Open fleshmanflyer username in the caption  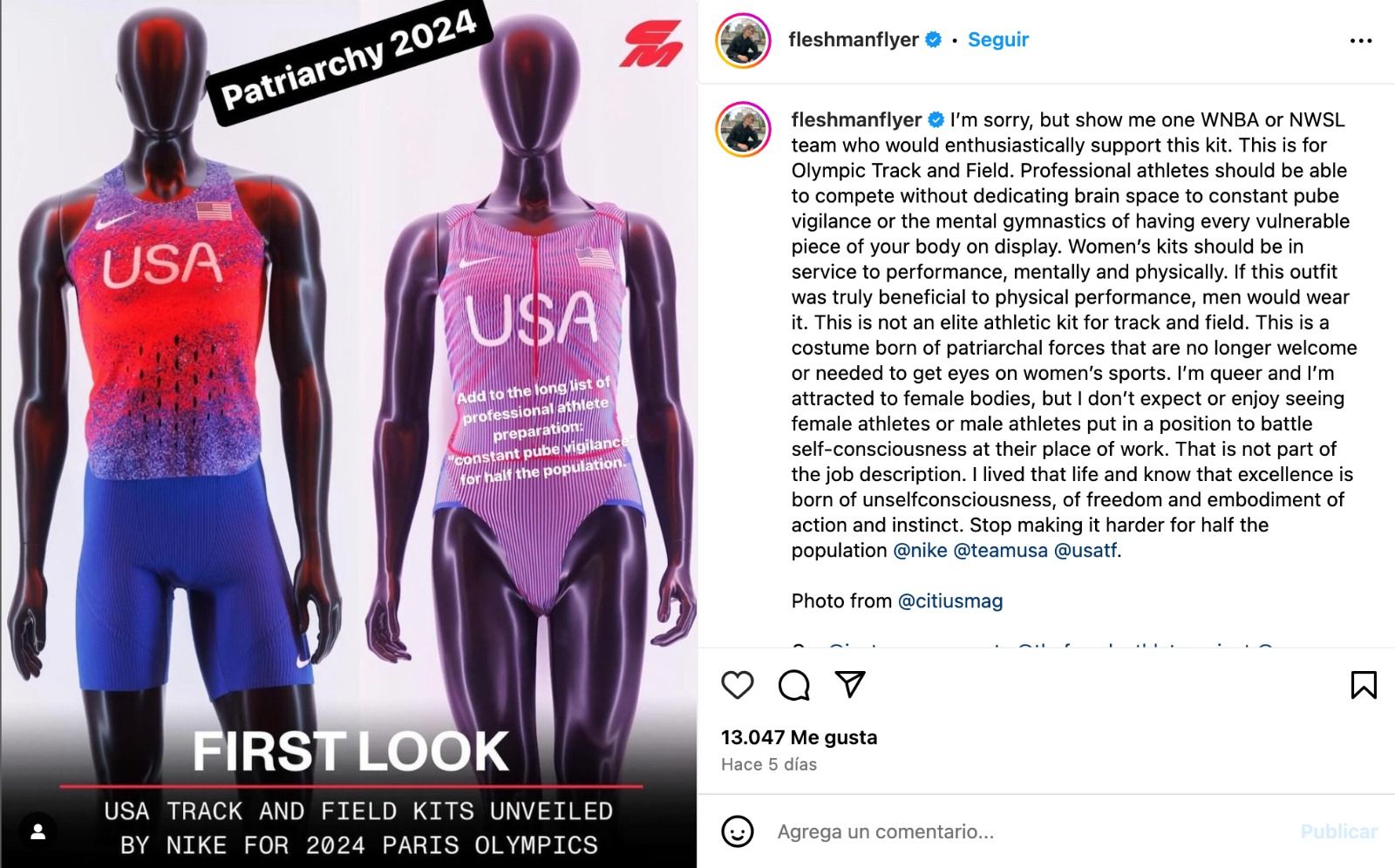pyautogui.click(x=856, y=119)
